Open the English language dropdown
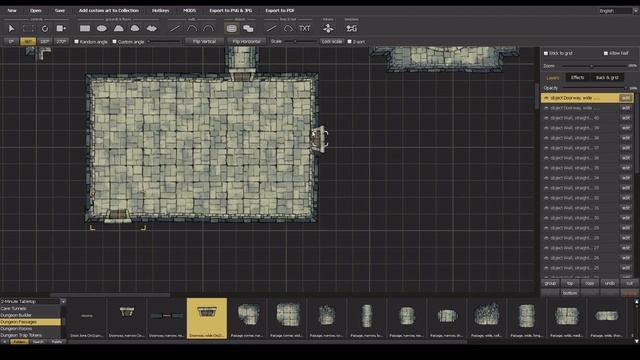The width and height of the screenshot is (640, 360). click(618, 11)
